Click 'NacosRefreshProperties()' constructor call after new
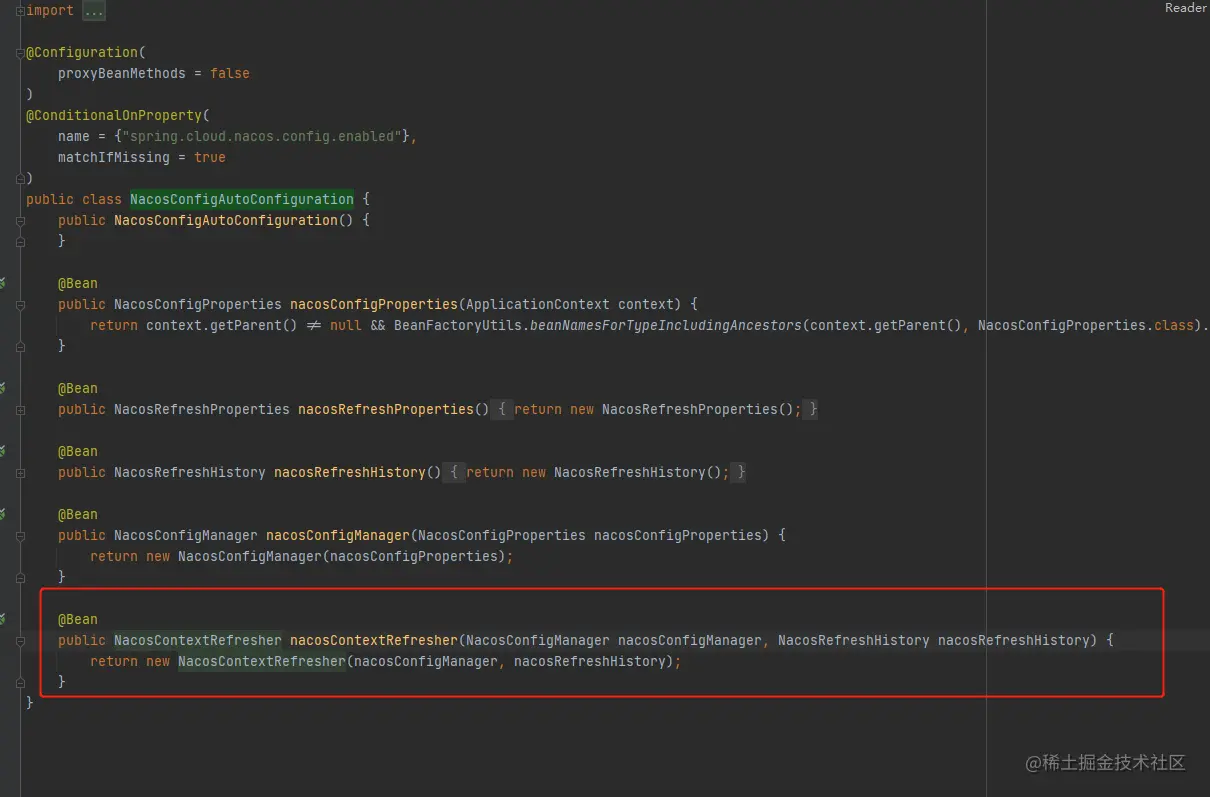Image resolution: width=1210 pixels, height=797 pixels. [698, 409]
